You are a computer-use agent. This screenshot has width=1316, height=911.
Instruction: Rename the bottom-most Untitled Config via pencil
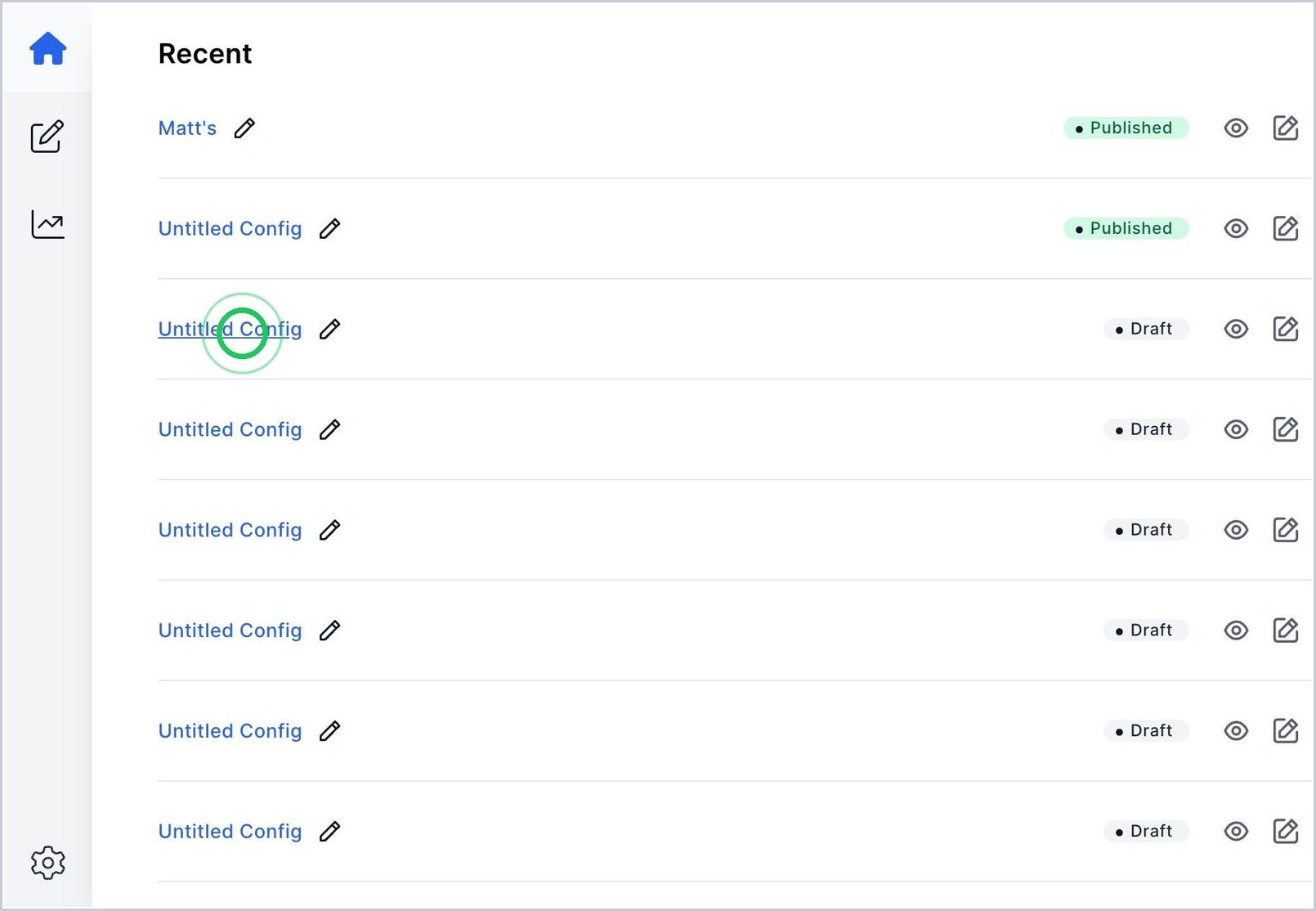click(329, 832)
